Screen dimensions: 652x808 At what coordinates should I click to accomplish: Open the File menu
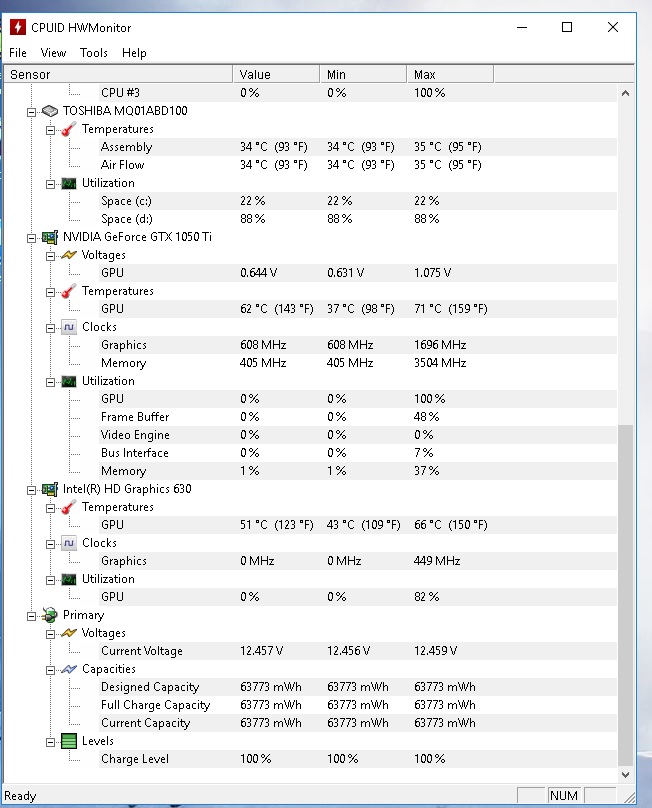(18, 53)
